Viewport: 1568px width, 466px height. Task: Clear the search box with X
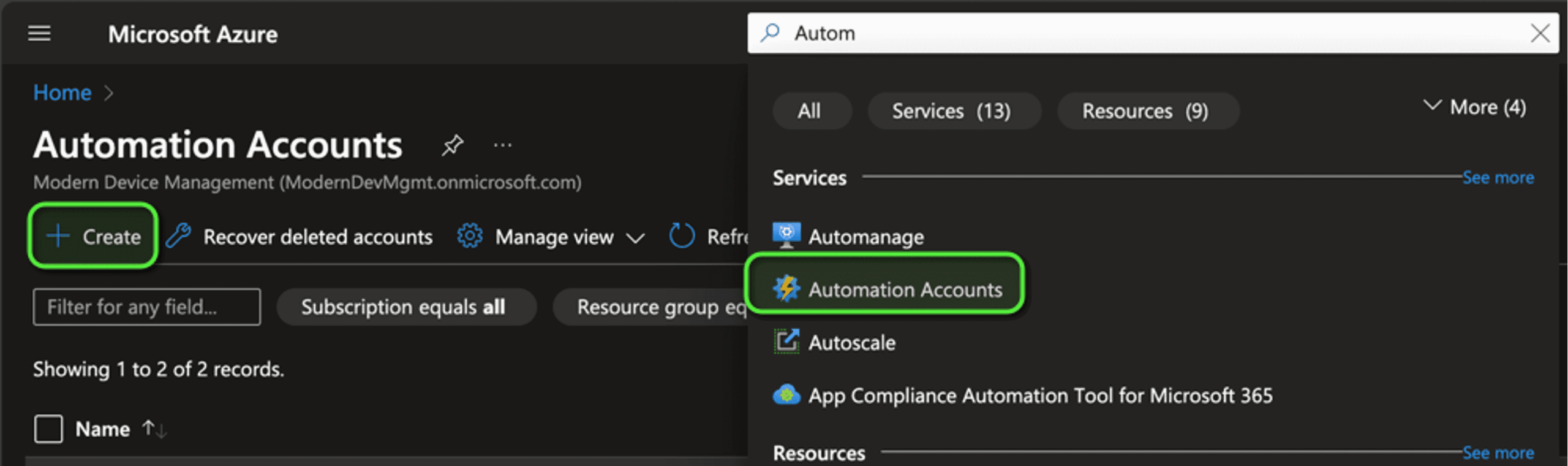tap(1540, 32)
